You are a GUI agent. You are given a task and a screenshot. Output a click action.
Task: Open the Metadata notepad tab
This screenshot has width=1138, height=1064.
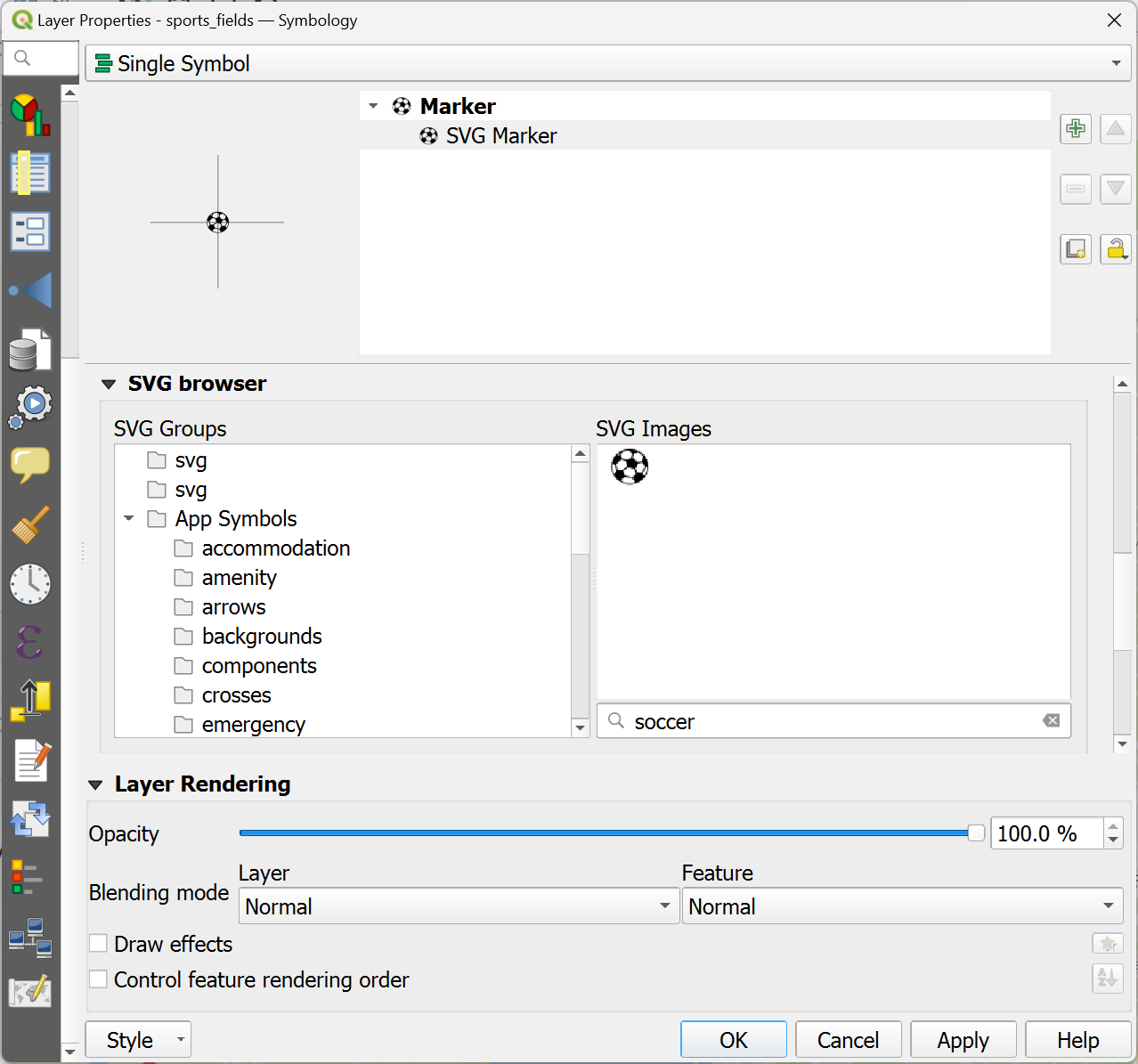(x=30, y=759)
